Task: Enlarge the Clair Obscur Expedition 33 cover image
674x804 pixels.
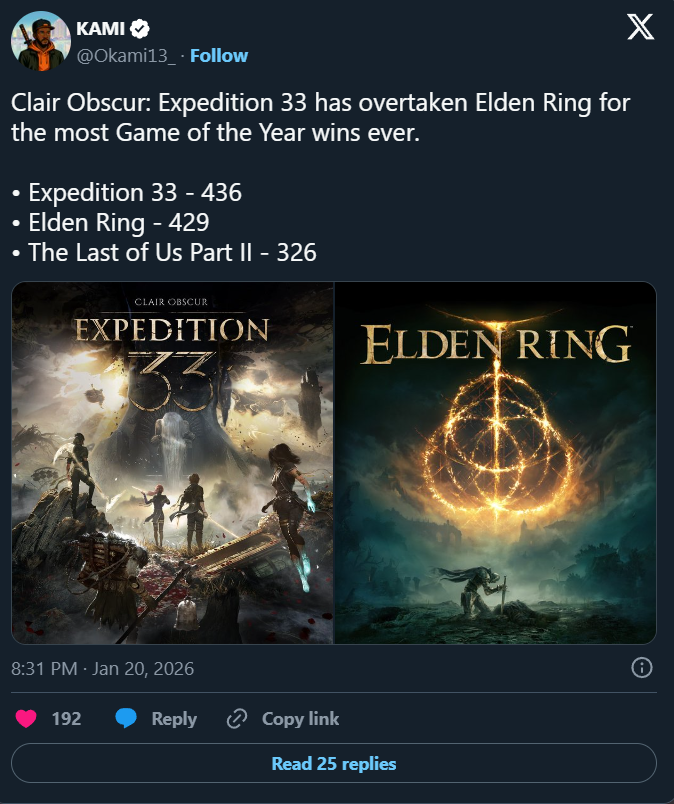Action: point(173,463)
